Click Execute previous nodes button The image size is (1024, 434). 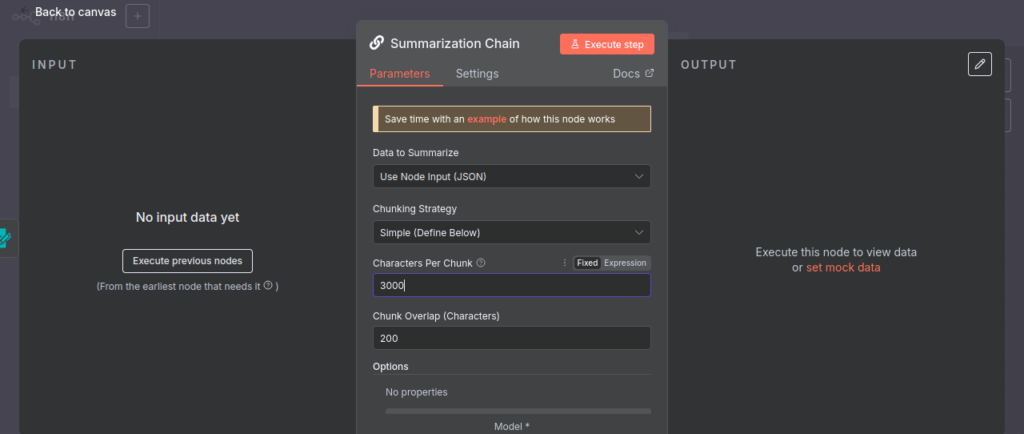[188, 260]
